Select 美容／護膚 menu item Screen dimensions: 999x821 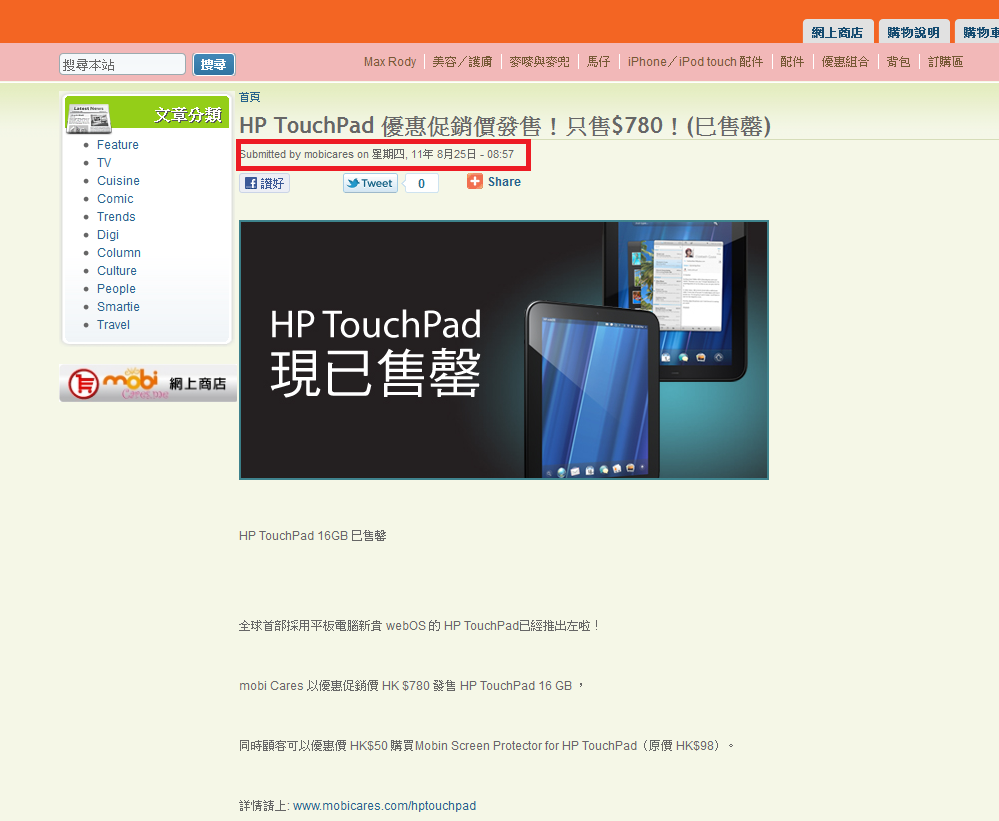462,62
